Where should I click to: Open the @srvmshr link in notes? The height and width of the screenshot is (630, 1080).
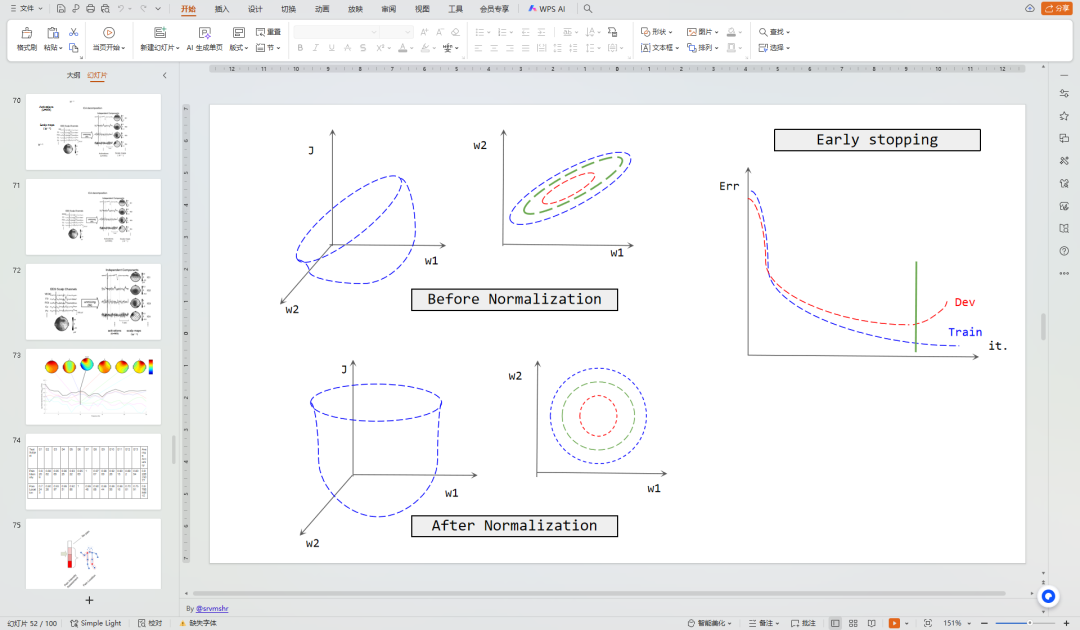212,609
